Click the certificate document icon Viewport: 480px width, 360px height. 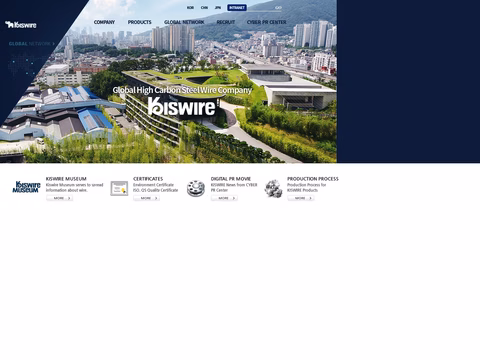pyautogui.click(x=119, y=188)
